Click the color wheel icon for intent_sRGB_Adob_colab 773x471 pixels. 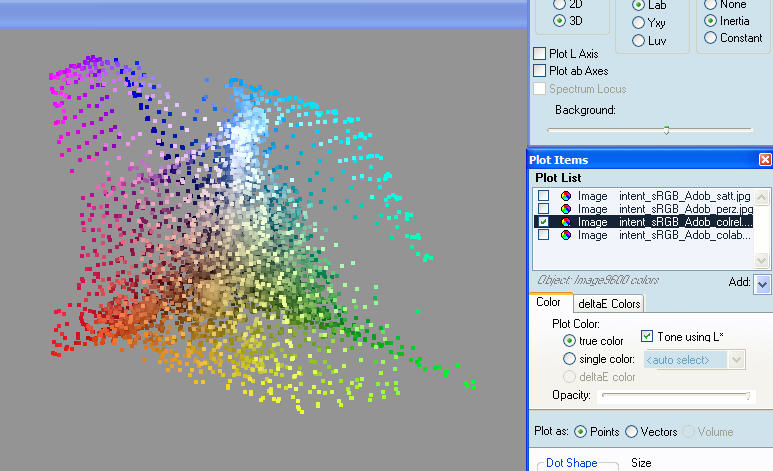pyautogui.click(x=566, y=235)
